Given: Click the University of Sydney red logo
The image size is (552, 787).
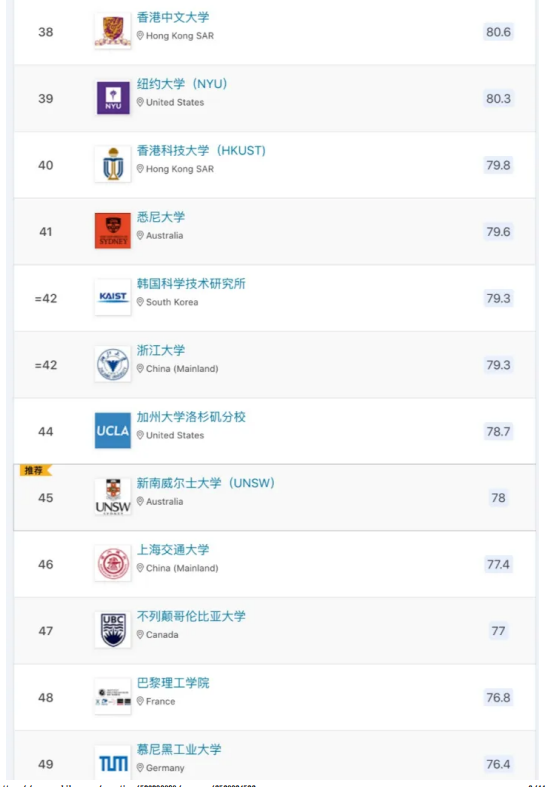Looking at the screenshot, I should pyautogui.click(x=113, y=231).
